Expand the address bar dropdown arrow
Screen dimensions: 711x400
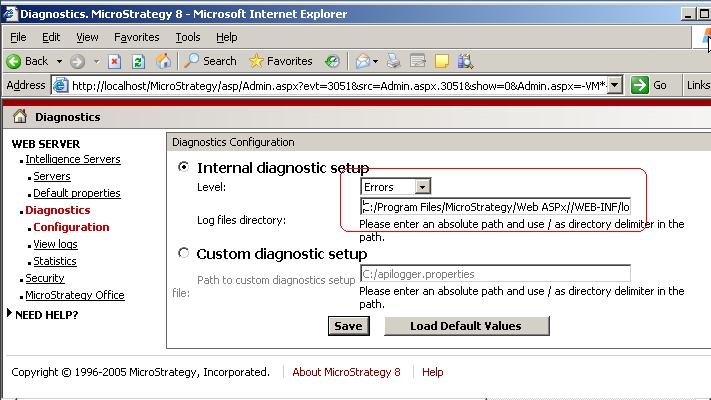(x=614, y=85)
